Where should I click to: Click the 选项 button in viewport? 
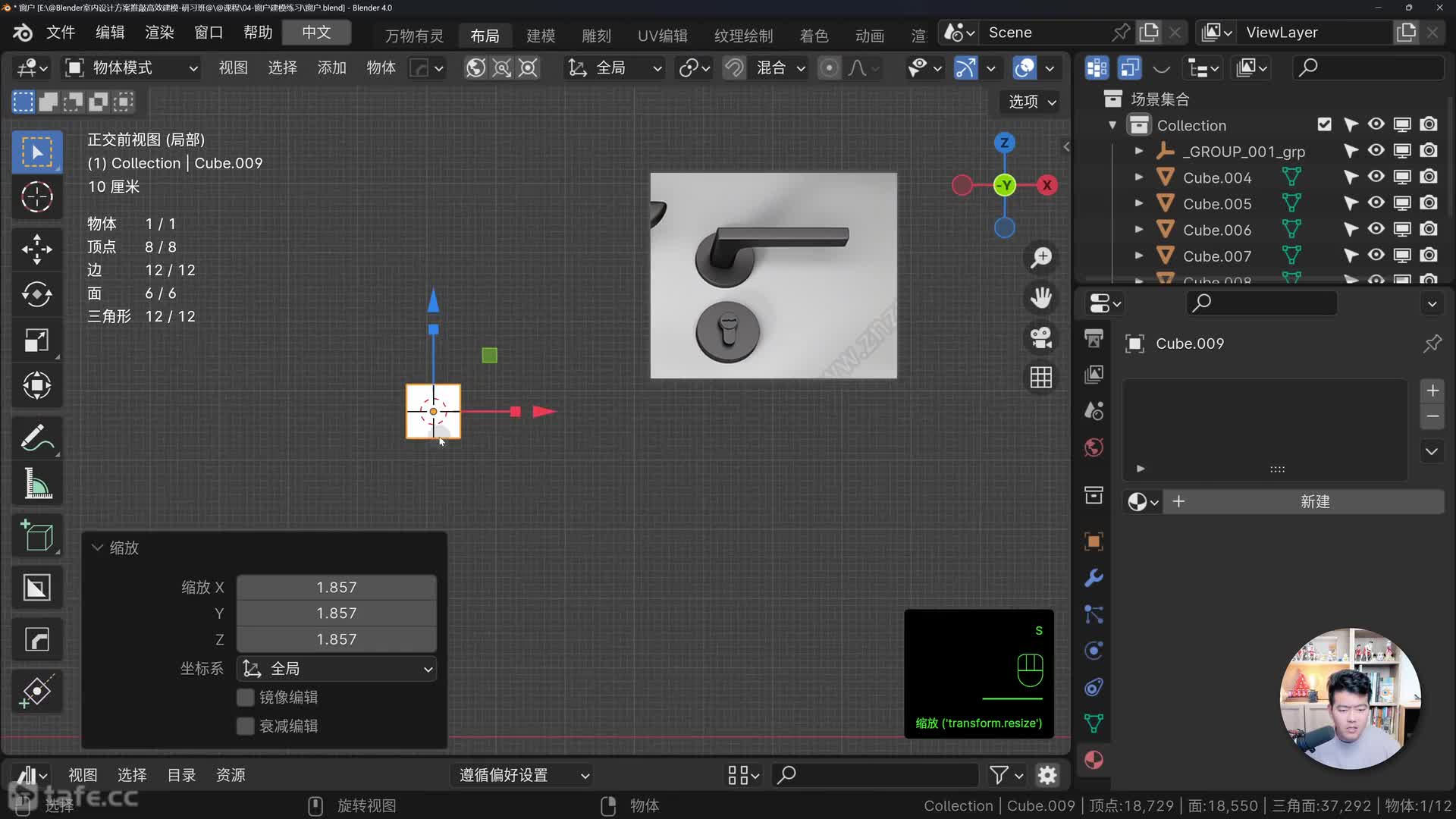1031,102
